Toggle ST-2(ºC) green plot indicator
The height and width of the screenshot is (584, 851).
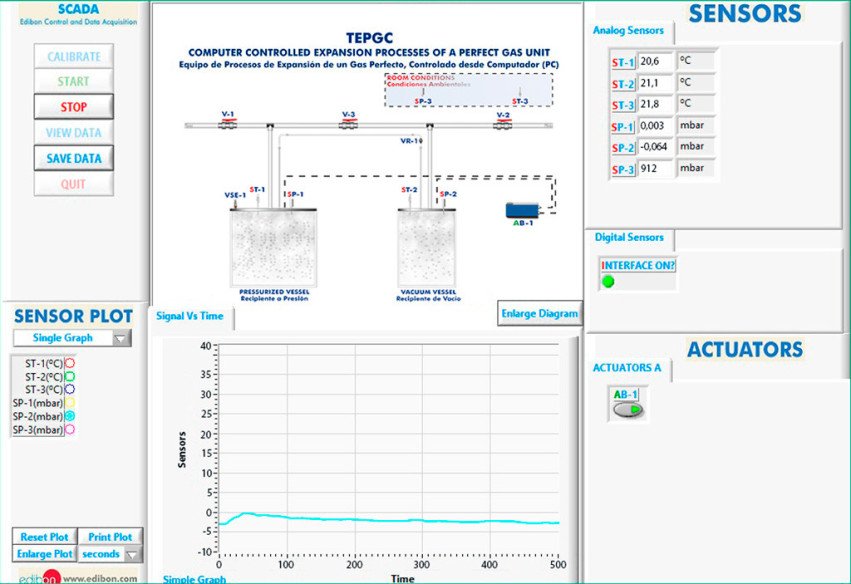pyautogui.click(x=70, y=376)
